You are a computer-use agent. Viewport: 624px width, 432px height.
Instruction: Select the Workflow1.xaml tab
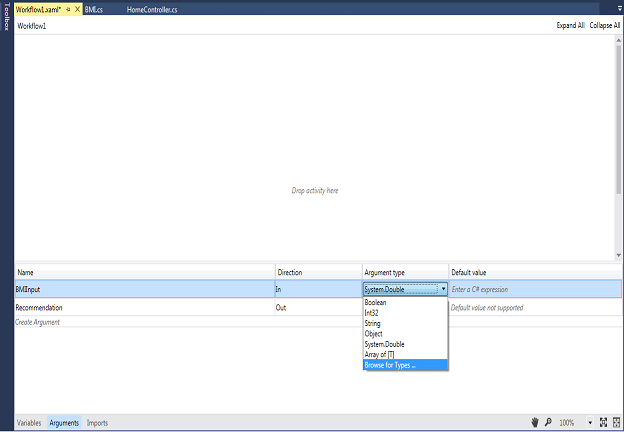(x=39, y=10)
